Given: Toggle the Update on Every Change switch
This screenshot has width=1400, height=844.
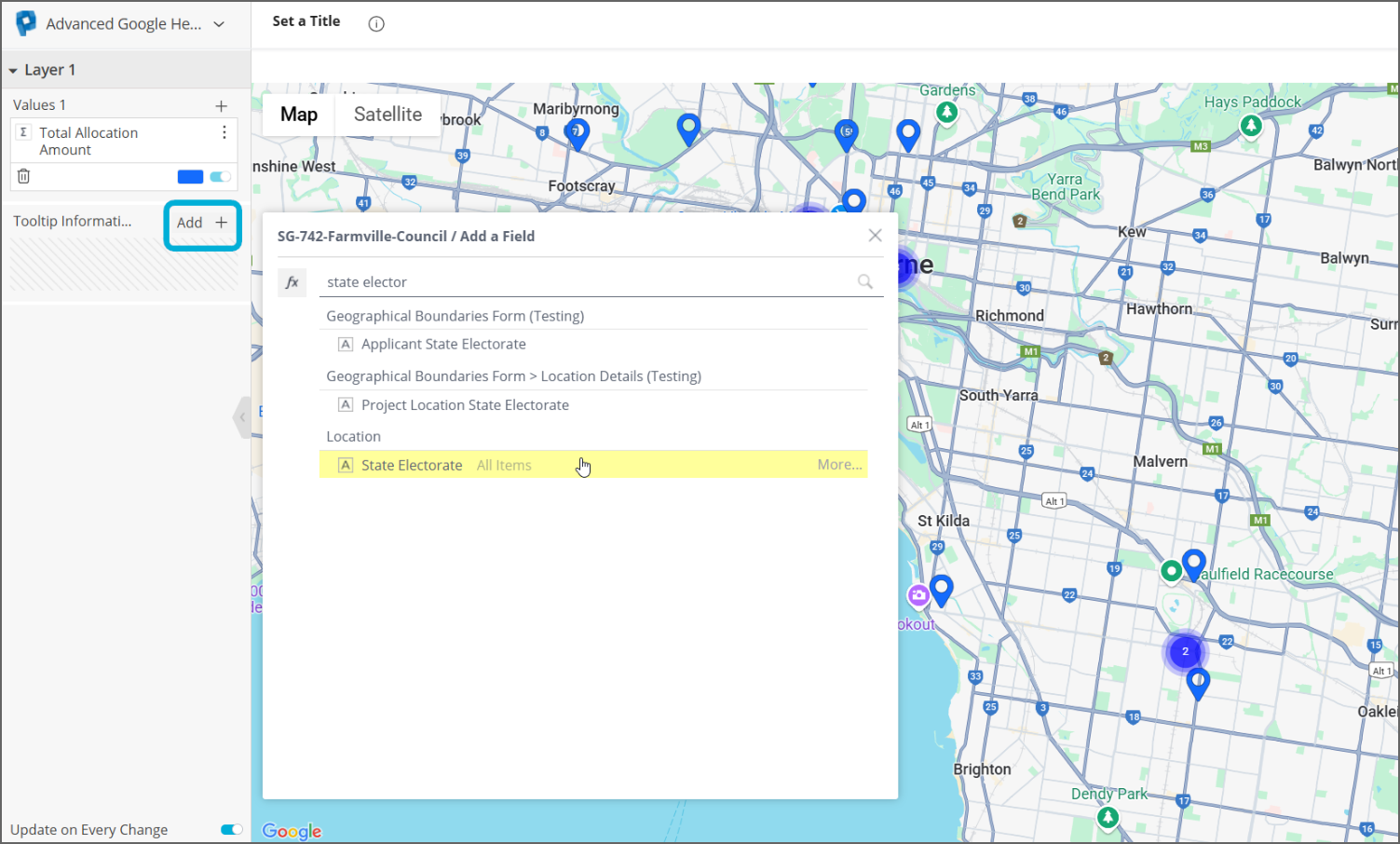Looking at the screenshot, I should click(x=231, y=829).
